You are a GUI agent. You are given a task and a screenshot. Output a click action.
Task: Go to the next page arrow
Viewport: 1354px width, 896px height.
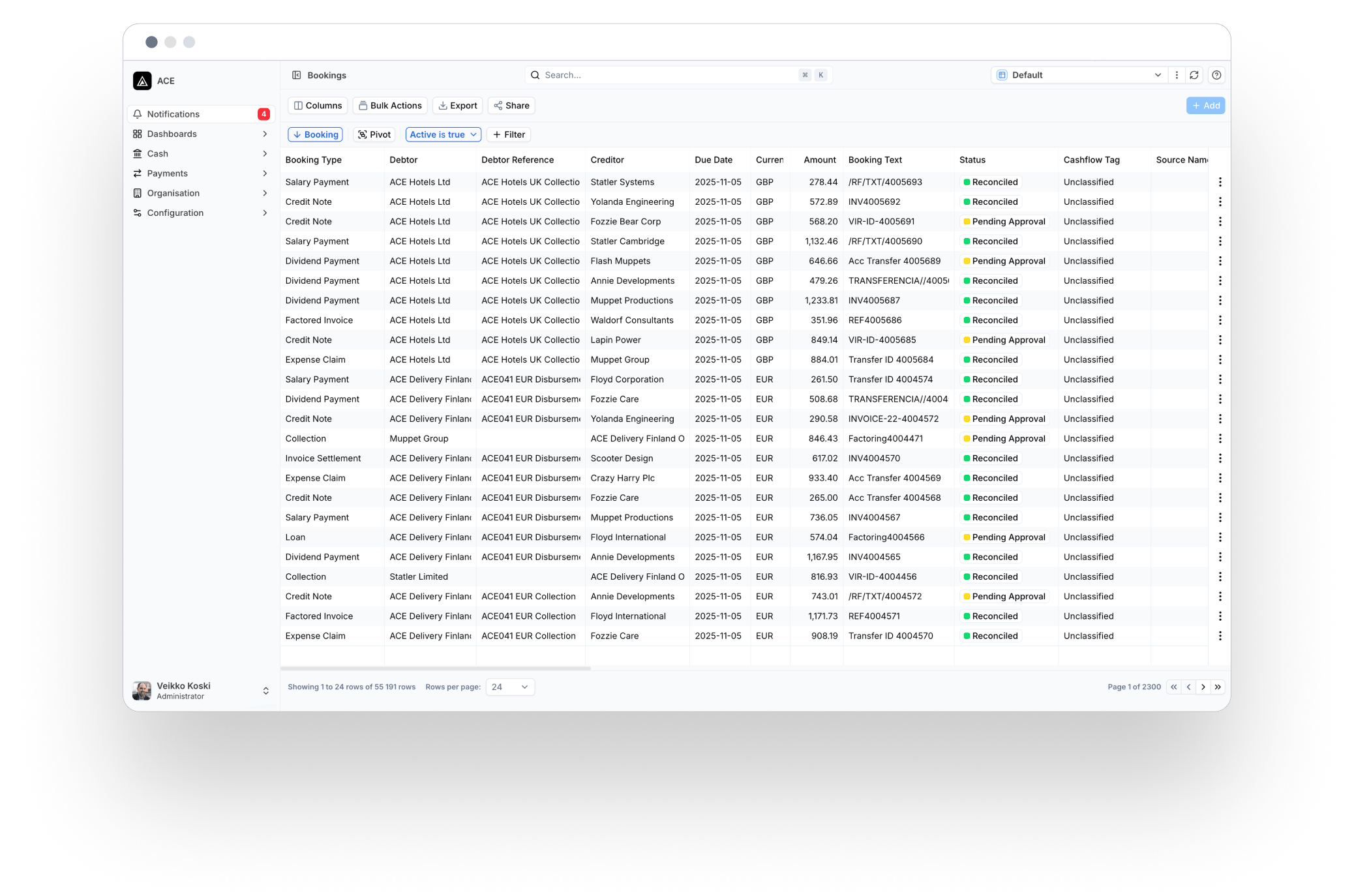[x=1203, y=687]
